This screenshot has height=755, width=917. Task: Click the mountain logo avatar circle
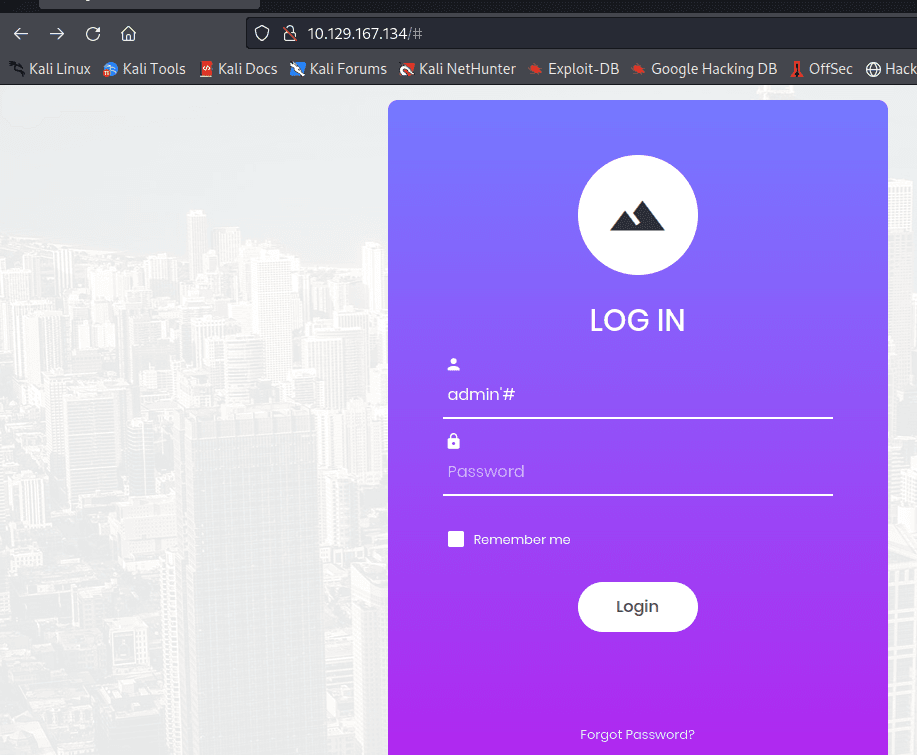(x=637, y=215)
